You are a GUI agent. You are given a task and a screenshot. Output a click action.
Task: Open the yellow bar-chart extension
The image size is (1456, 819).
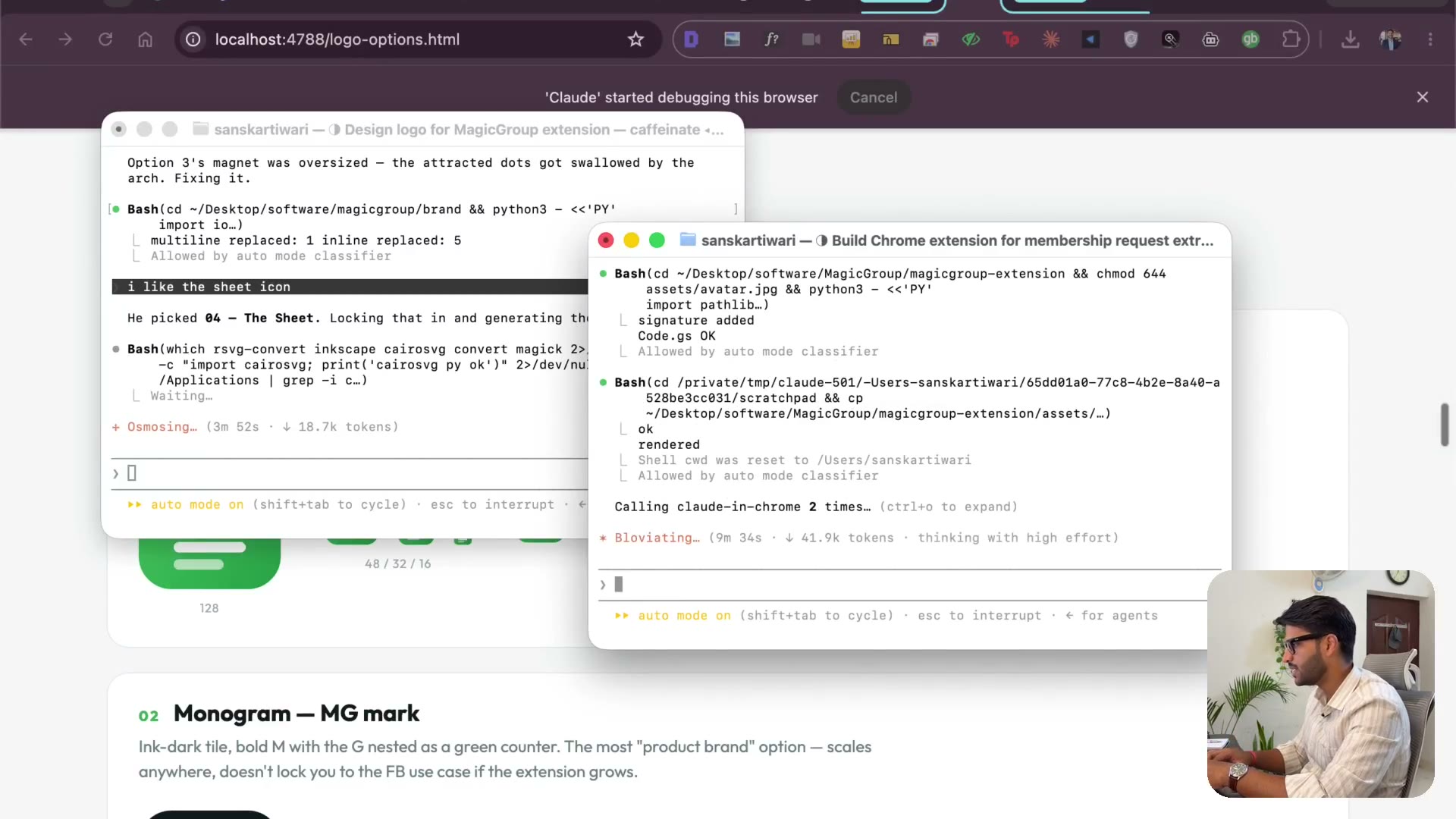851,39
